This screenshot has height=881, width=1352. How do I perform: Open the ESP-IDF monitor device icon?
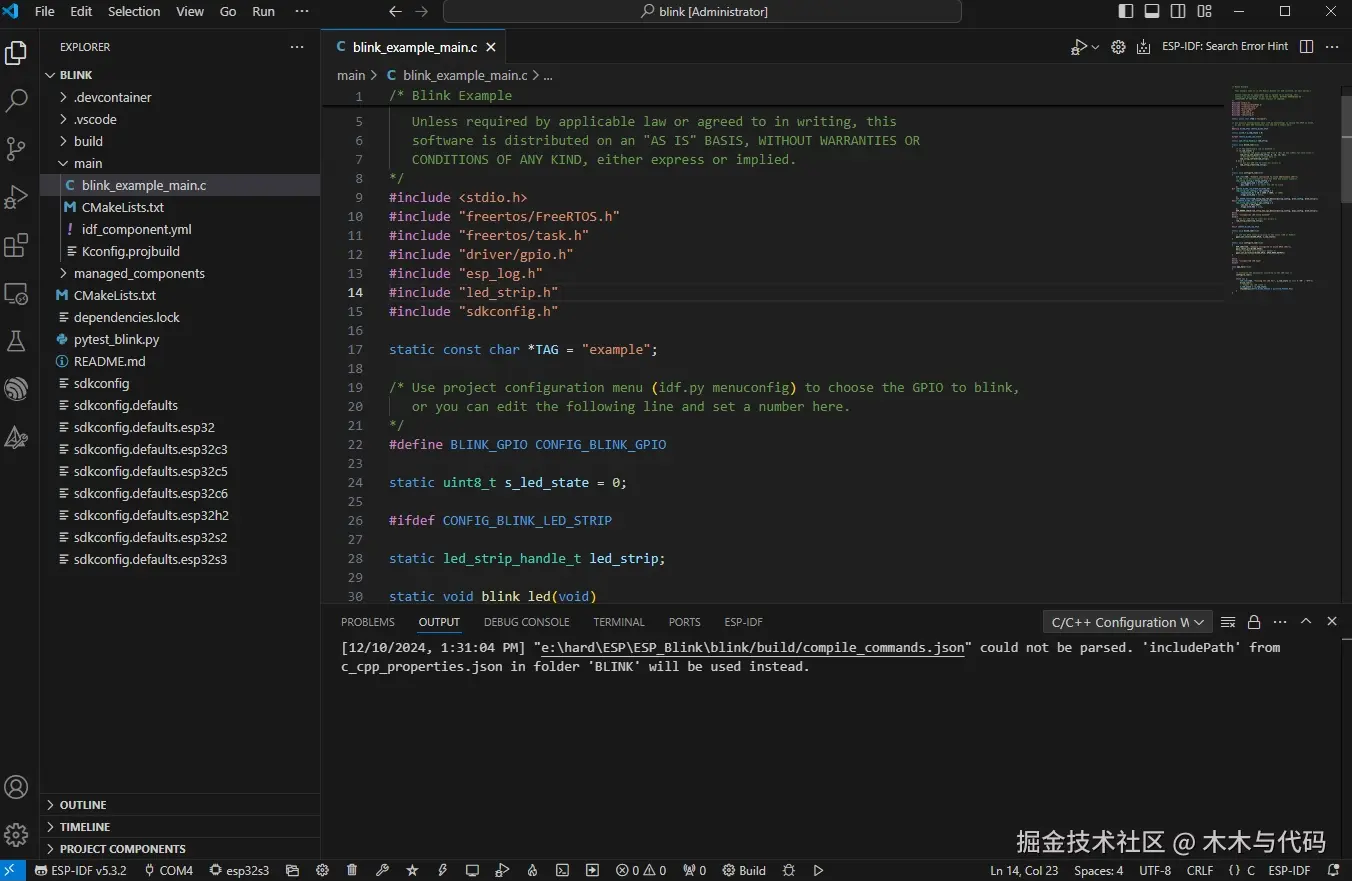pyautogui.click(x=472, y=870)
